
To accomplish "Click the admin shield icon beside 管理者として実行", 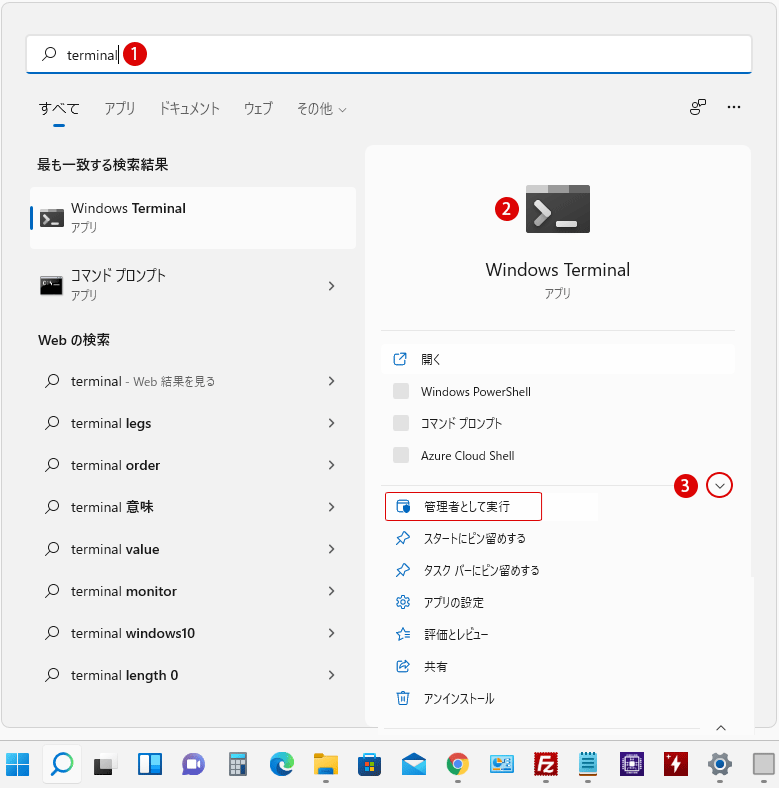I will (x=403, y=506).
